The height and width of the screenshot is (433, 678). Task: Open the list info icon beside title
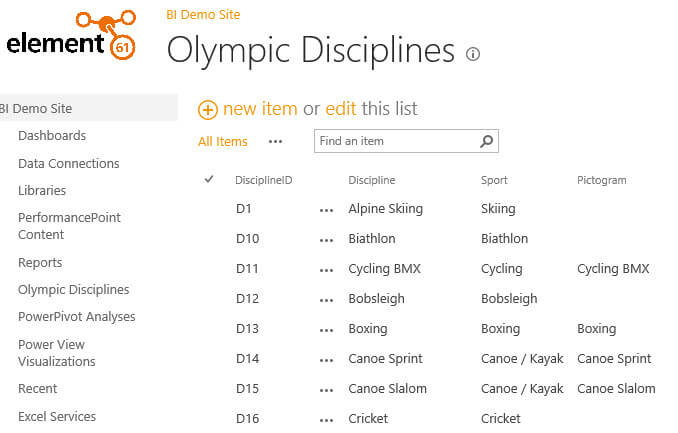473,54
